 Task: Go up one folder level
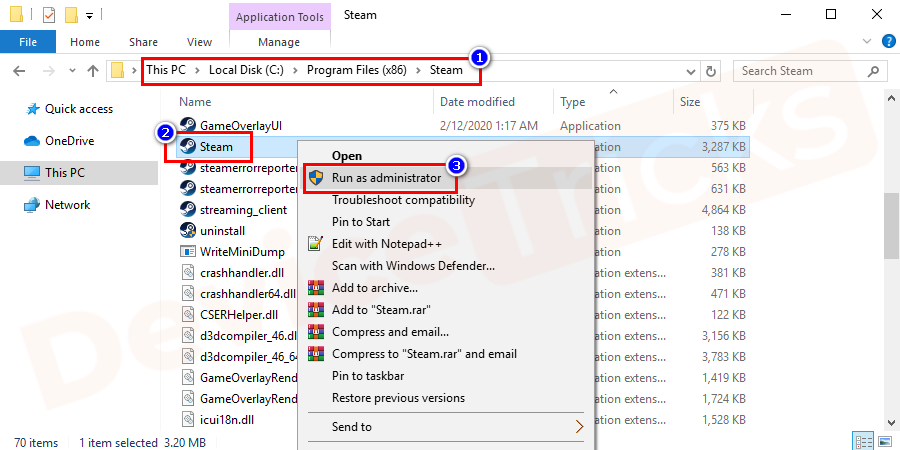pos(93,71)
